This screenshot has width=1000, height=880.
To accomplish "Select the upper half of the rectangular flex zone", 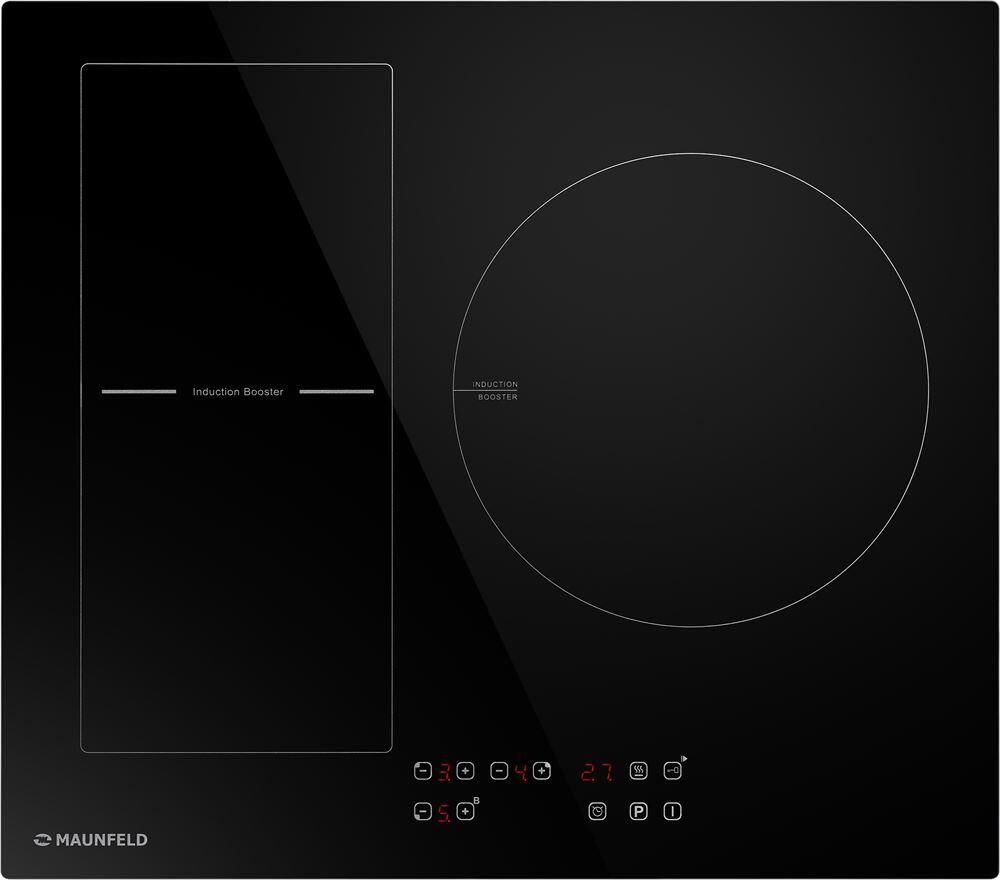I will tap(236, 225).
